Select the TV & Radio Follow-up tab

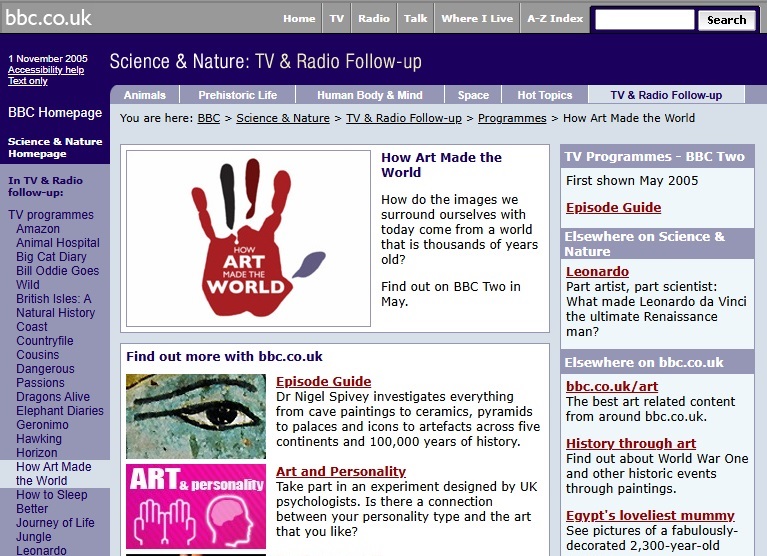tap(666, 95)
